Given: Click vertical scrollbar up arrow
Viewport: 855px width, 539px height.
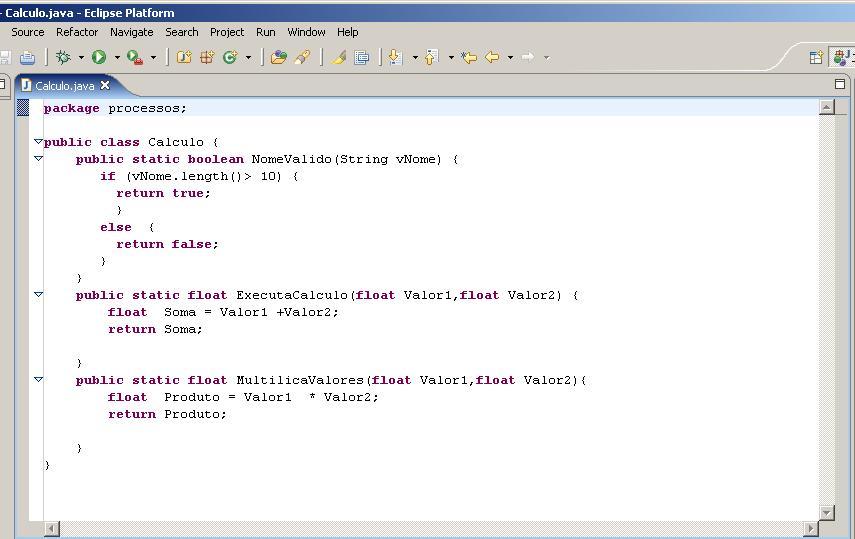Looking at the screenshot, I should coord(827,107).
